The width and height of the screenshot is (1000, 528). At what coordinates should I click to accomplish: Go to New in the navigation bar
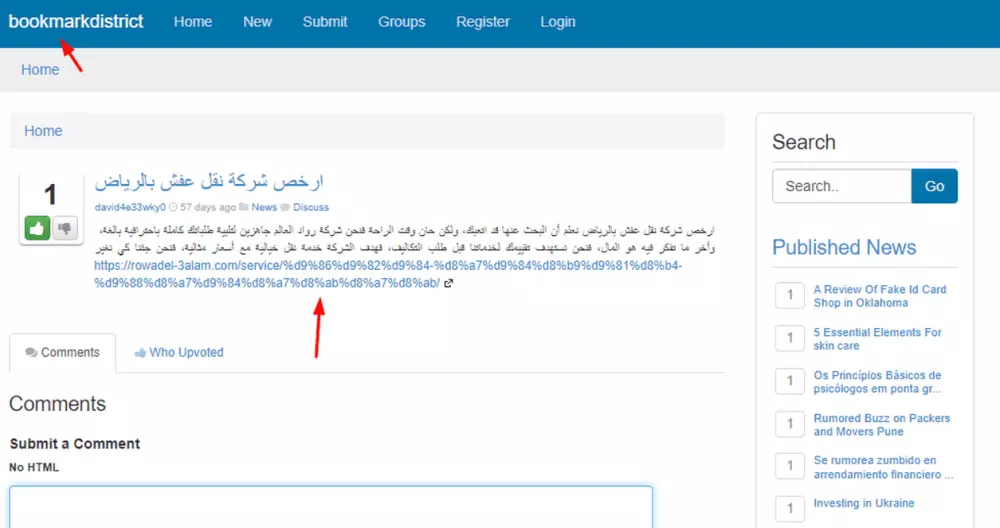257,22
